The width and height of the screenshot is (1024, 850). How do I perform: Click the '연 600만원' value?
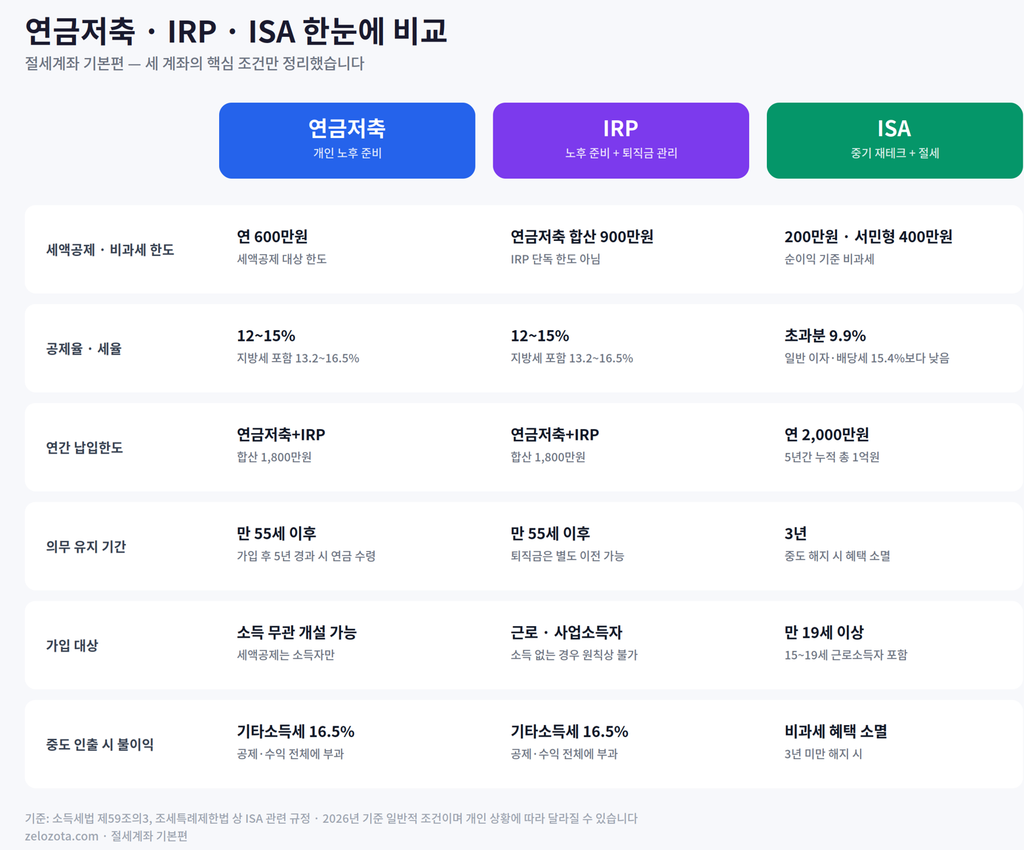pos(272,236)
